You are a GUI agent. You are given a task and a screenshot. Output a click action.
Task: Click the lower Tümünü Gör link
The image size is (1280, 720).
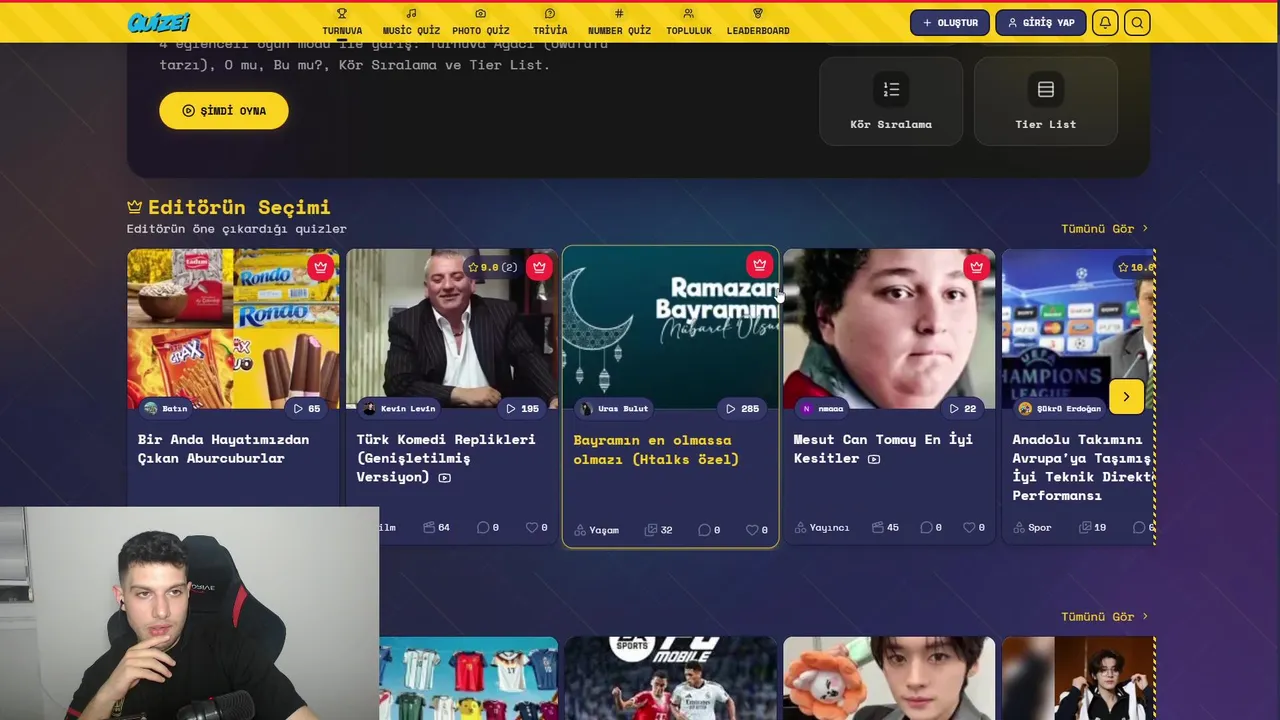click(1105, 616)
